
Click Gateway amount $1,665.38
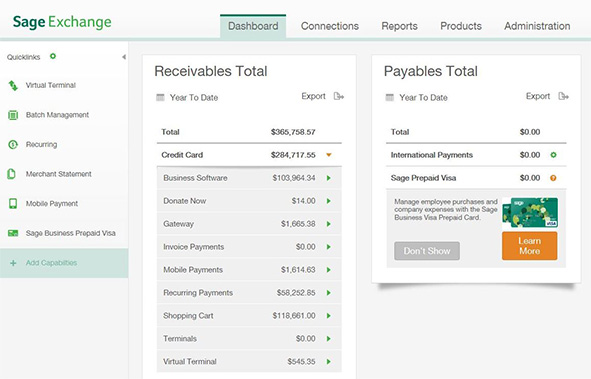point(298,224)
